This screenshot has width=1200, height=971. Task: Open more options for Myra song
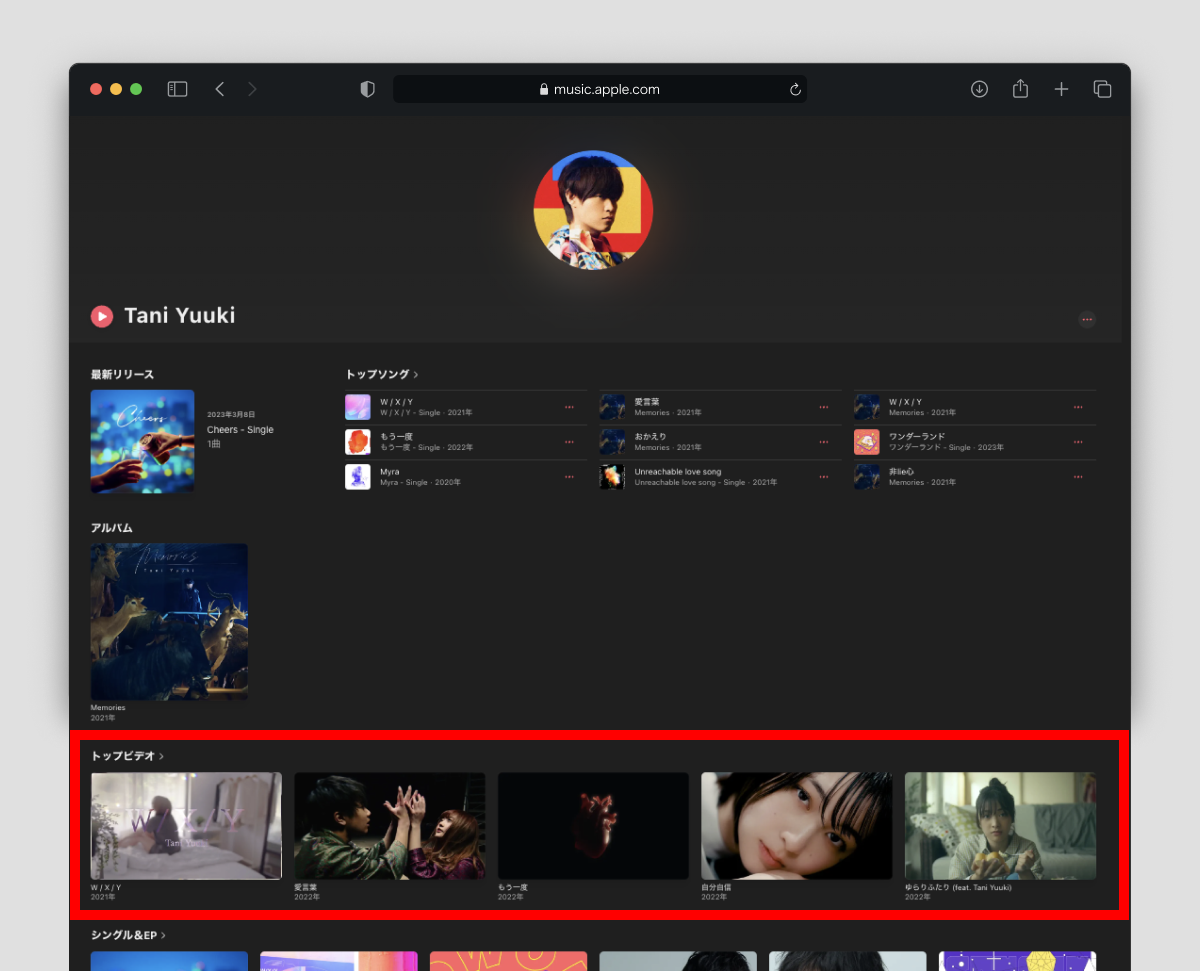(x=569, y=477)
